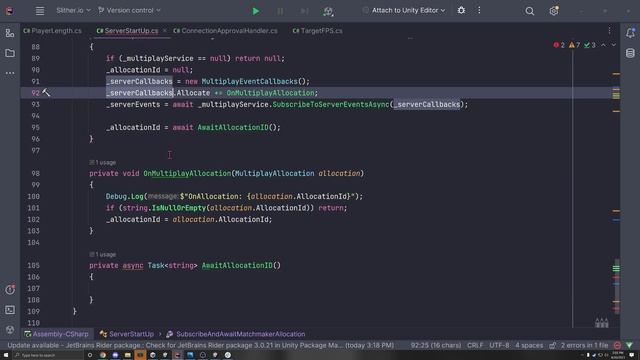Open the Slither.io project dropdown
This screenshot has height=360, width=640.
[x=73, y=10]
